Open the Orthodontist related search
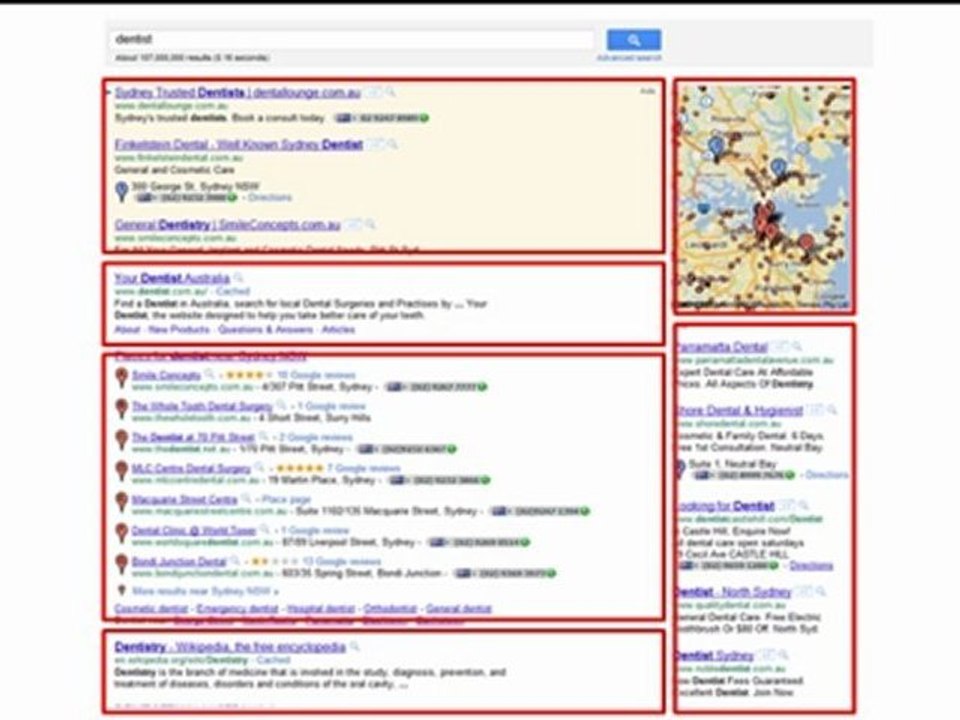Image resolution: width=960 pixels, height=720 pixels. (390, 609)
